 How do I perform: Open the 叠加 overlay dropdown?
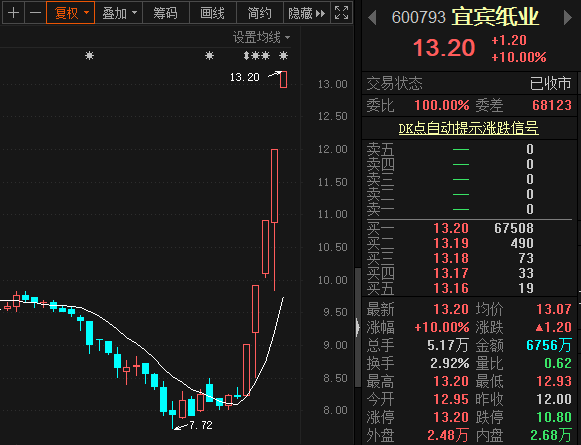(119, 13)
